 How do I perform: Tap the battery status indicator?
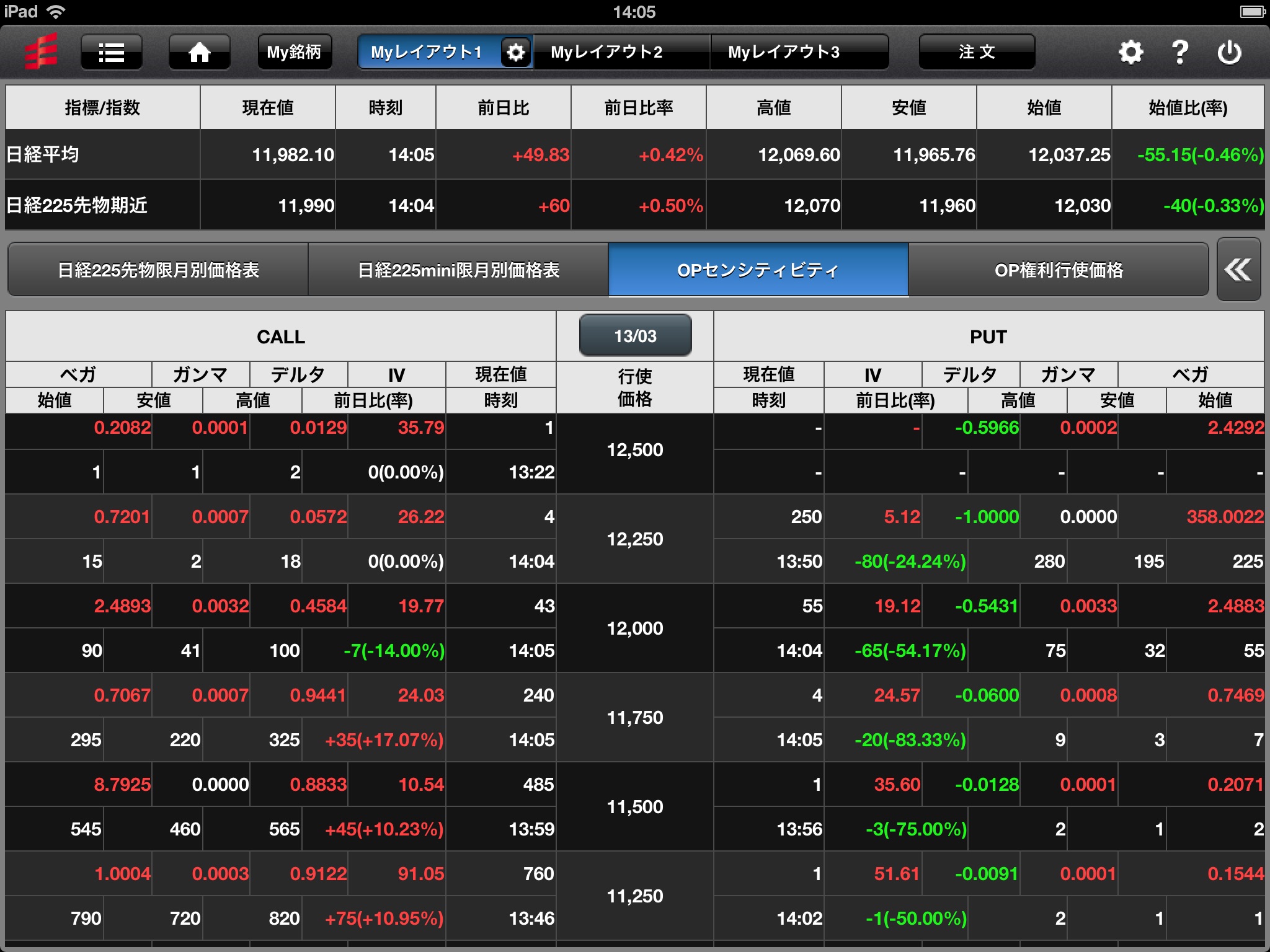click(x=1252, y=12)
